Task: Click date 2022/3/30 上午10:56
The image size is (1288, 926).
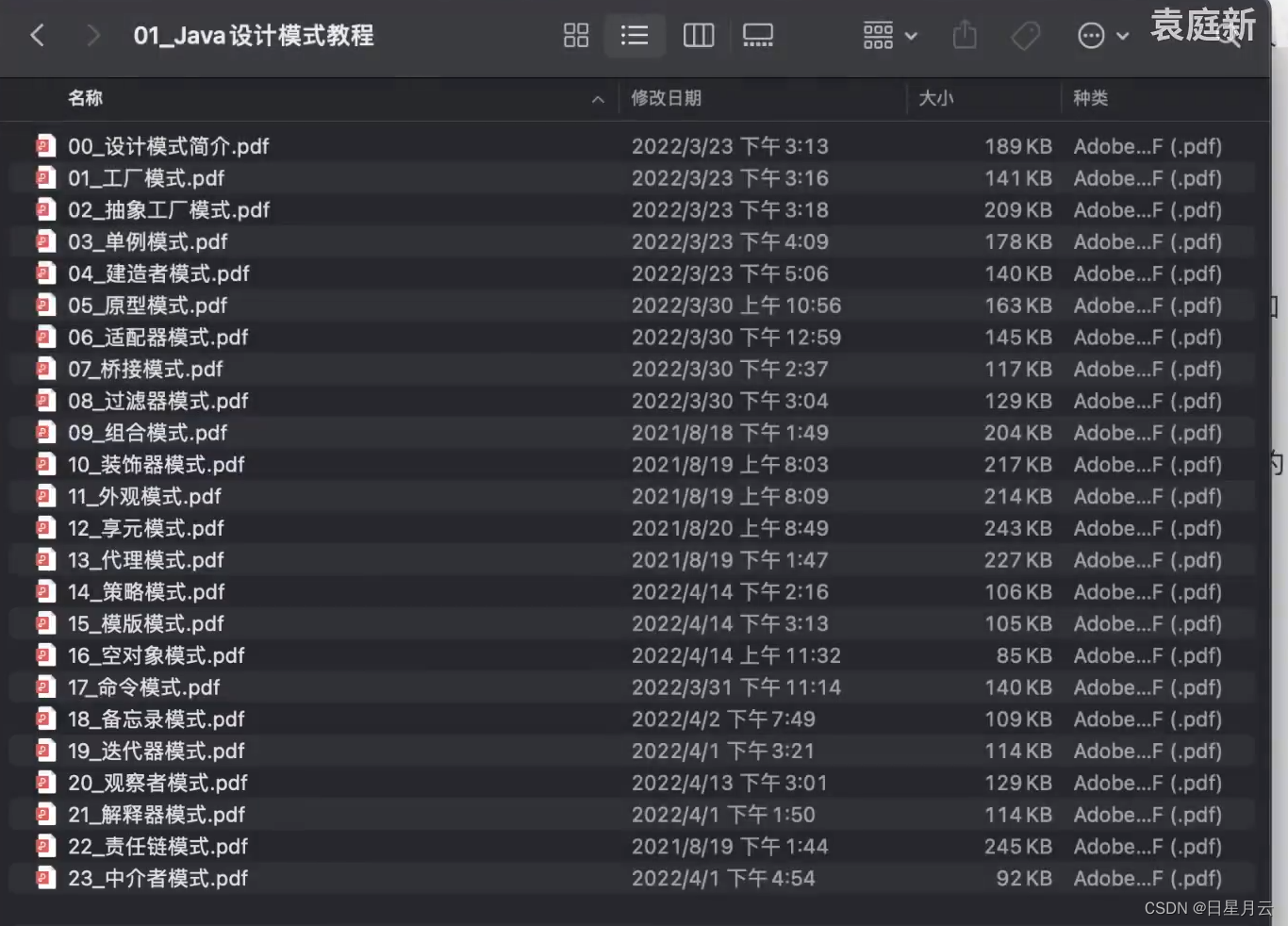Action: click(x=735, y=306)
